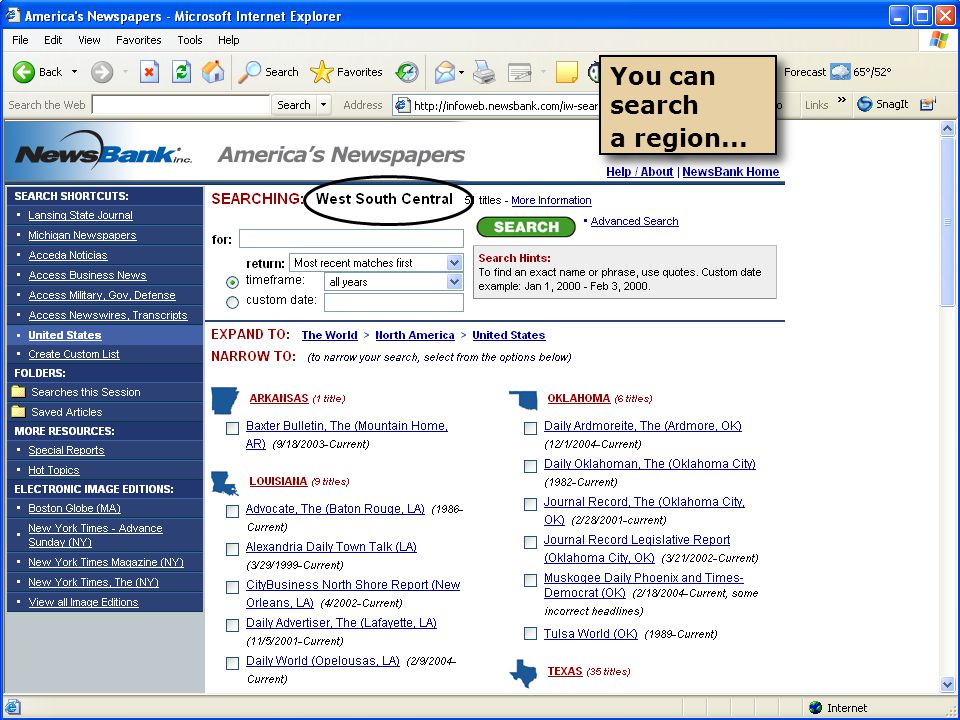Open Favorites star in toolbar
The height and width of the screenshot is (720, 960).
(321, 72)
